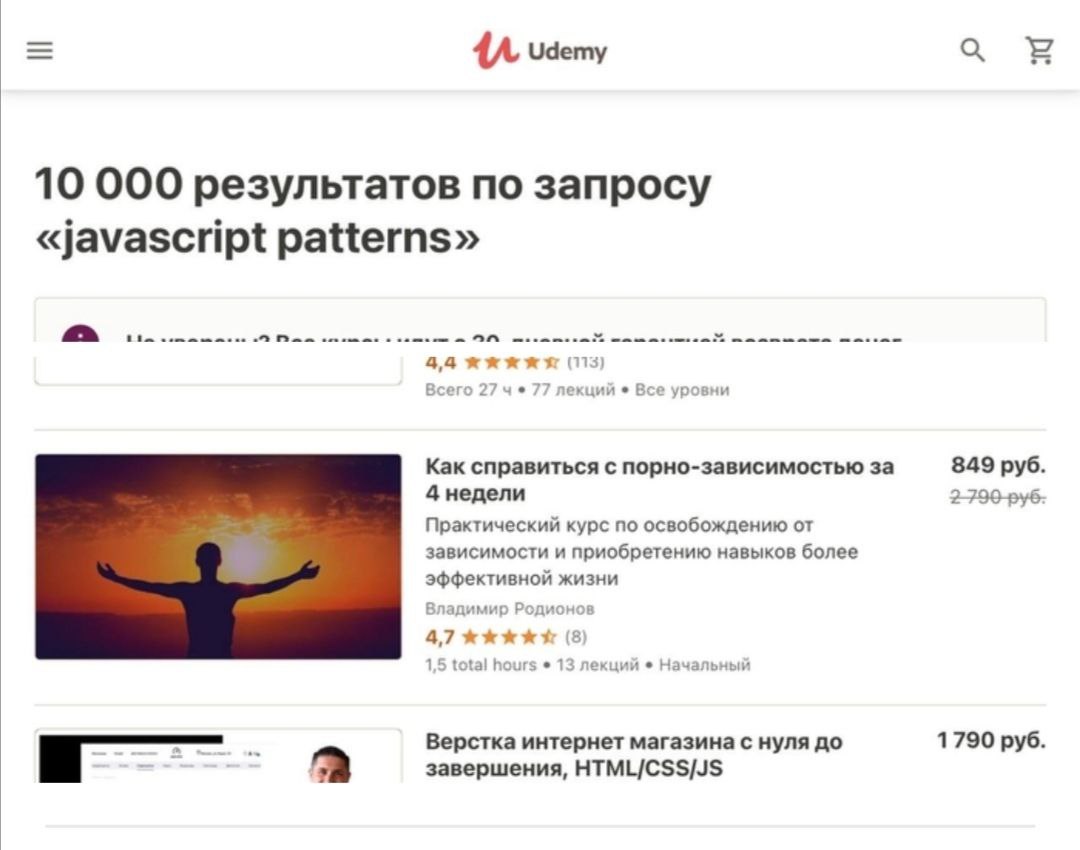Viewport: 1080px width, 850px height.
Task: Open the hamburger navigation menu
Action: [39, 50]
